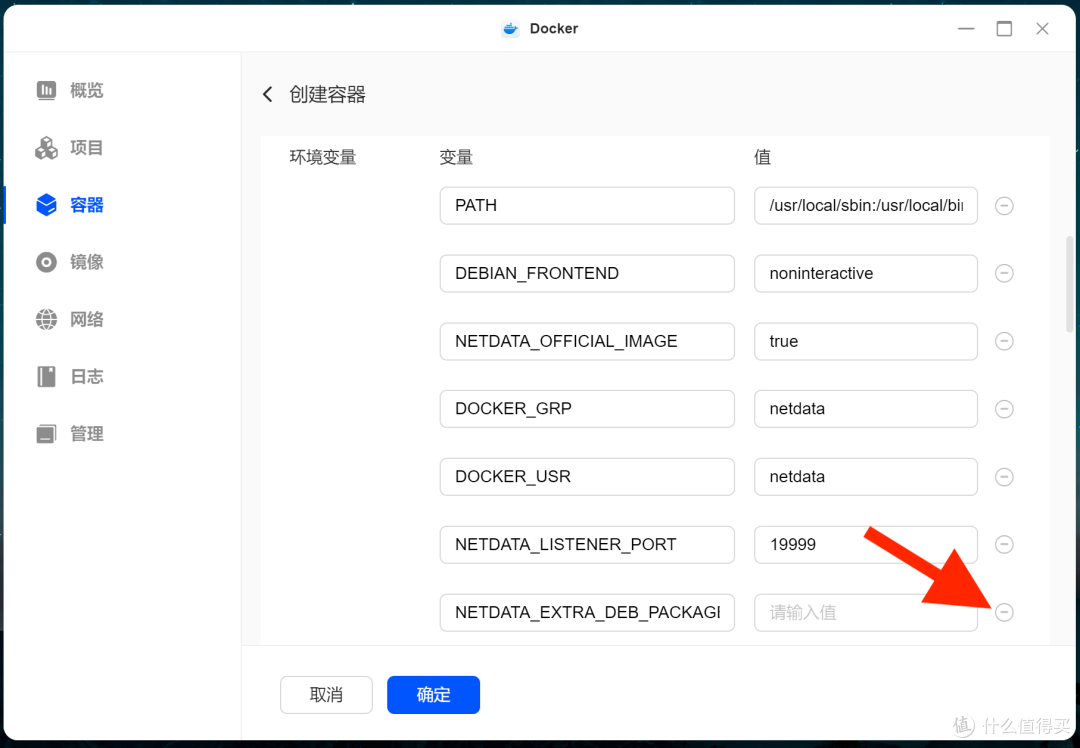Select the 容器 menu item
Viewport: 1080px width, 748px height.
87,205
